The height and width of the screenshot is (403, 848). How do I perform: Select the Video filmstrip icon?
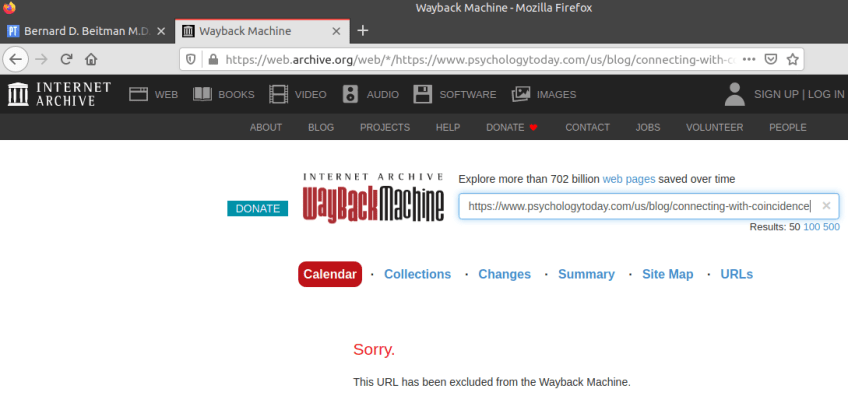pos(278,94)
